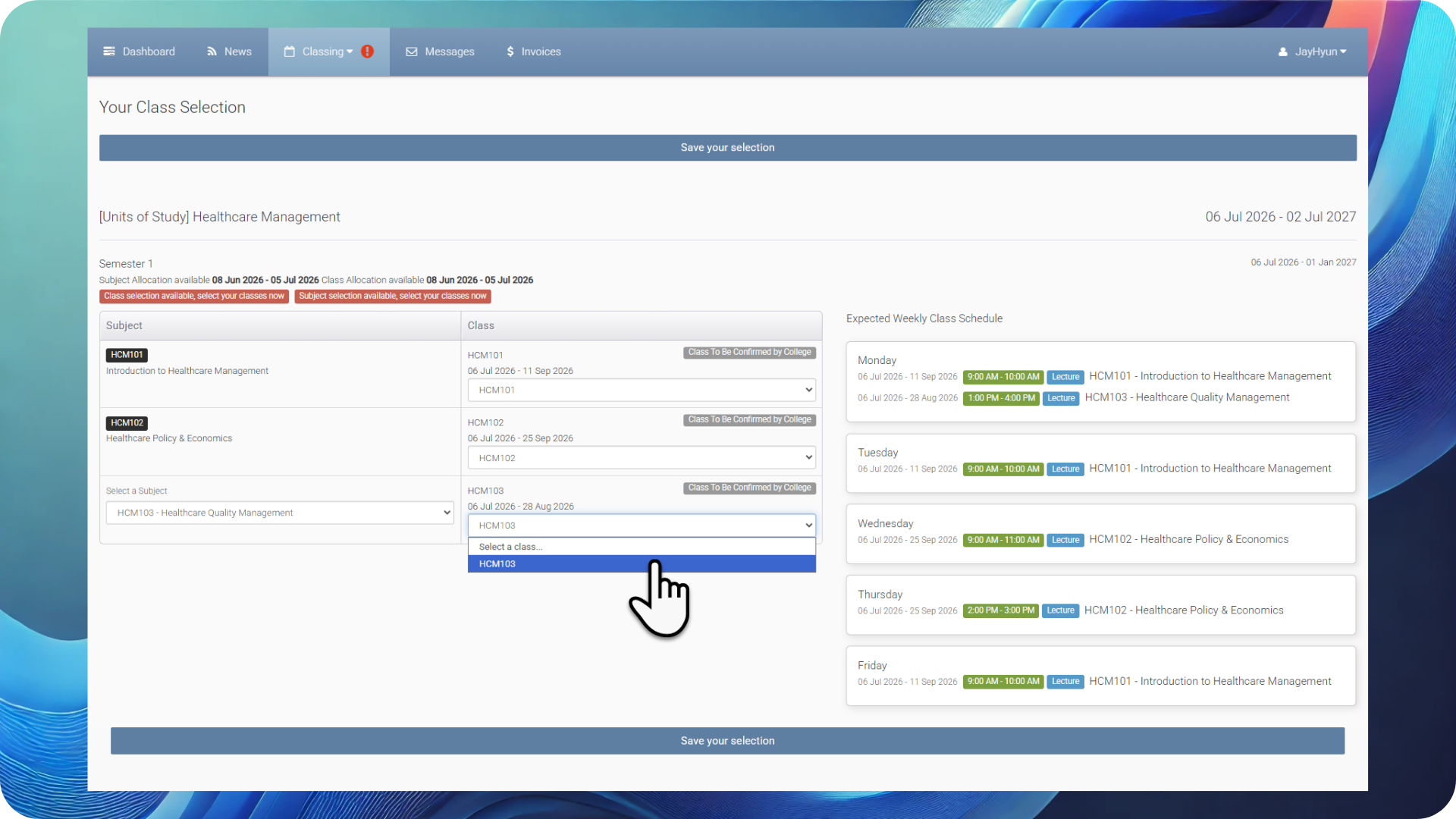Image resolution: width=1456 pixels, height=819 pixels.
Task: Navigate to Invoices
Action: (534, 52)
